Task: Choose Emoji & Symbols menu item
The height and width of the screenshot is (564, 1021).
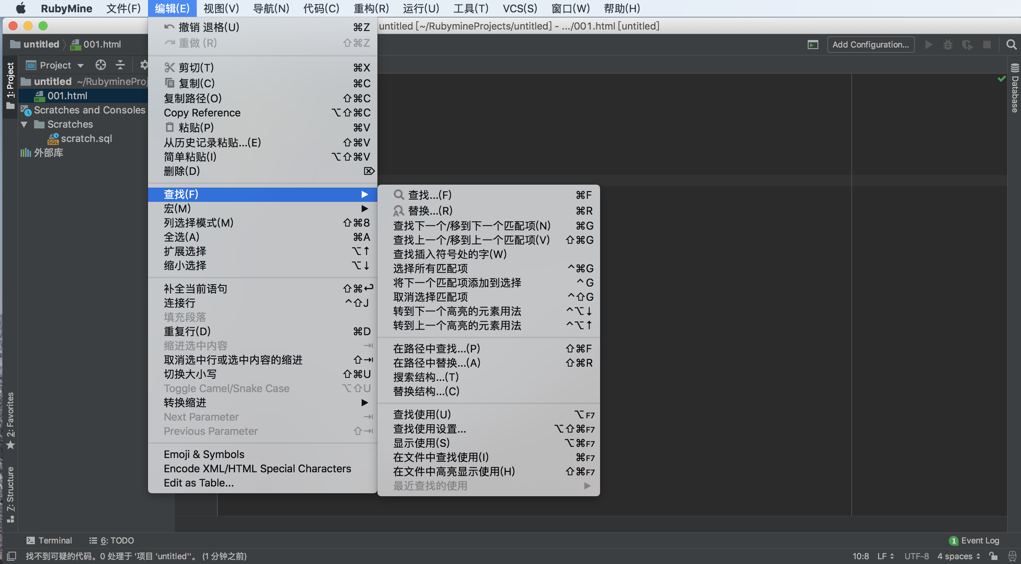Action: [262, 455]
